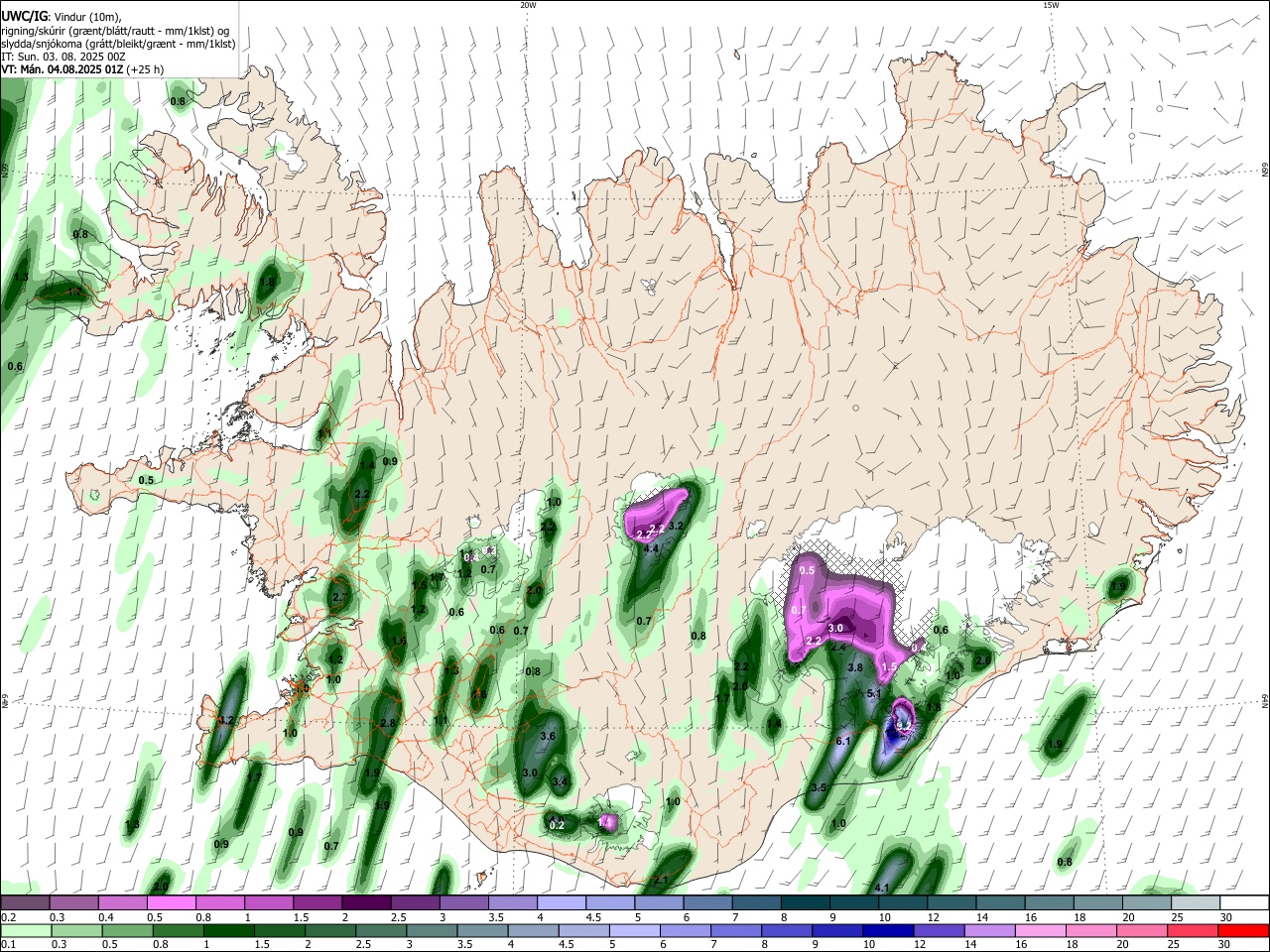Click the 'UWC/IG: Vindur (10m)' title text
1270x952 pixels.
tap(61, 15)
